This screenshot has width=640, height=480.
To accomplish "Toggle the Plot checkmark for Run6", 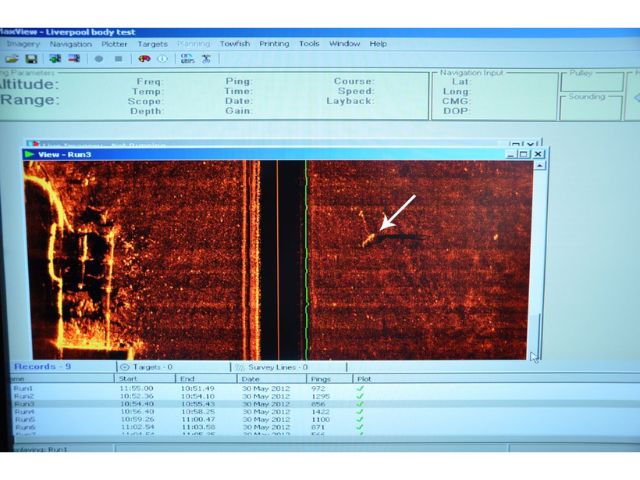I will click(x=360, y=427).
